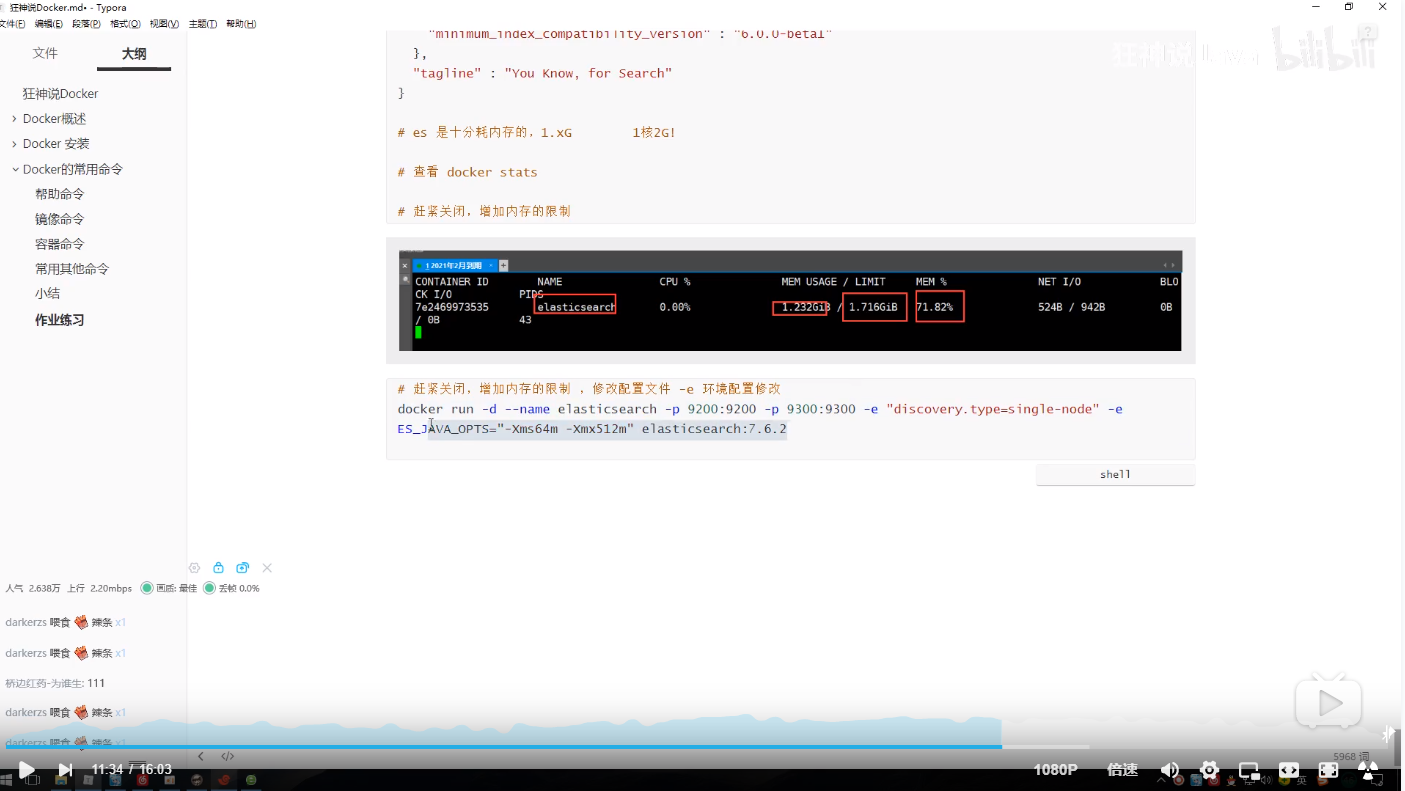Screen dimensions: 1405x791
Task: Enable picture-in-picture mode icon
Action: pos(1249,771)
